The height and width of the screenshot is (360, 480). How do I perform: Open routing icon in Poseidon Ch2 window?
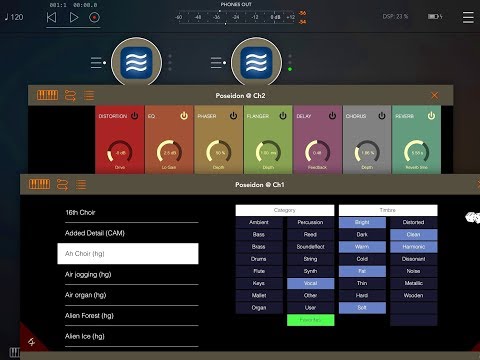click(70, 95)
